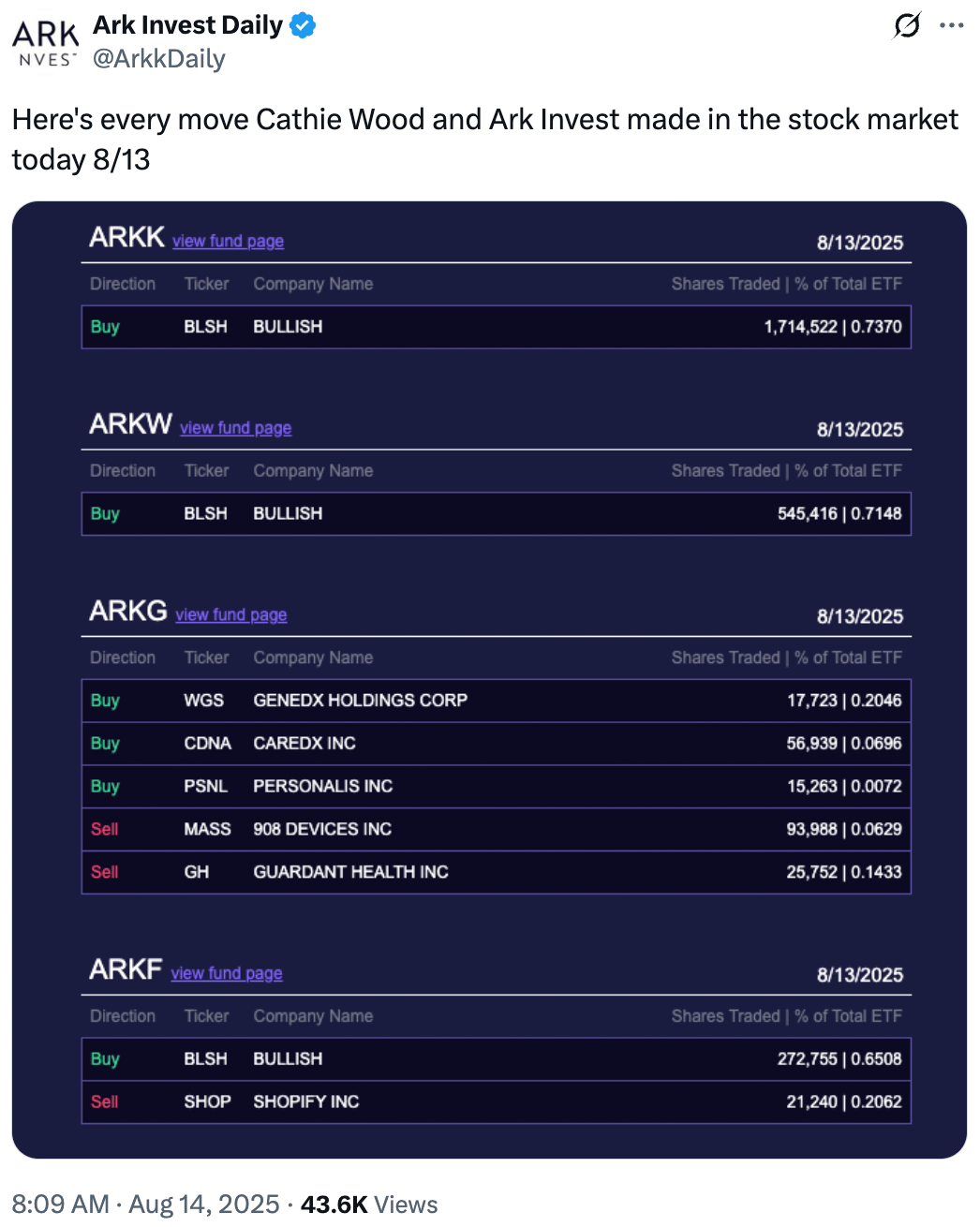The width and height of the screenshot is (980, 1227).
Task: Click the Sell label in the SHOP row
Action: point(105,1101)
